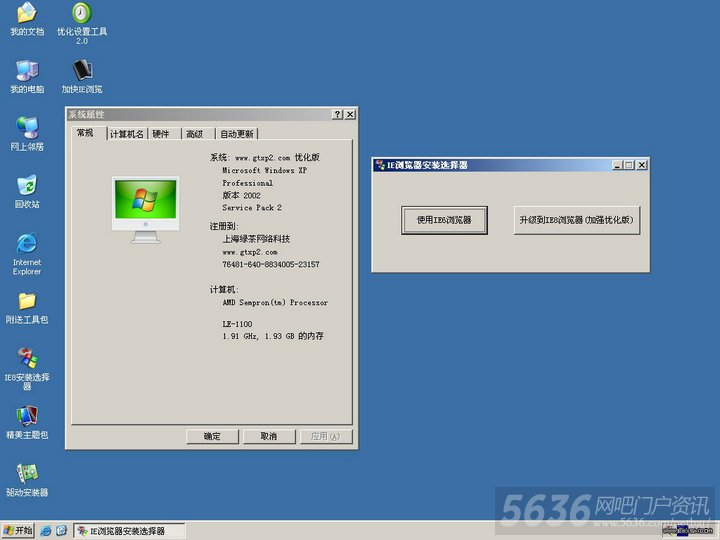
Task: Click the text "LE-1100"
Action: pyautogui.click(x=237, y=324)
